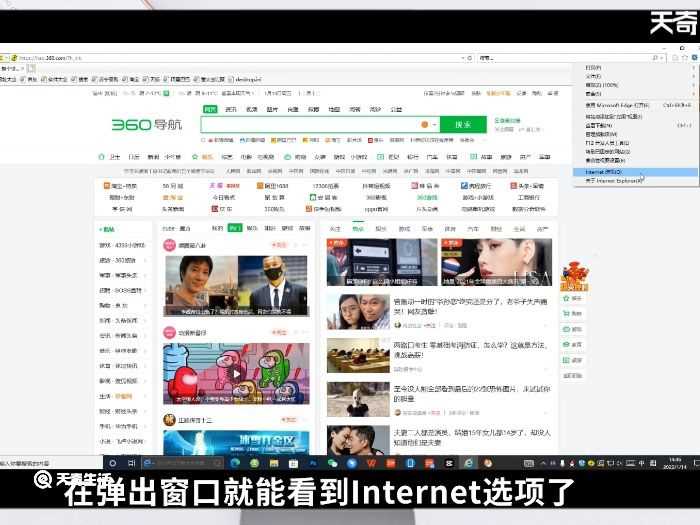Screen dimensions: 700x525
Task: Click the IE page icon in address bar
Action: (14, 58)
